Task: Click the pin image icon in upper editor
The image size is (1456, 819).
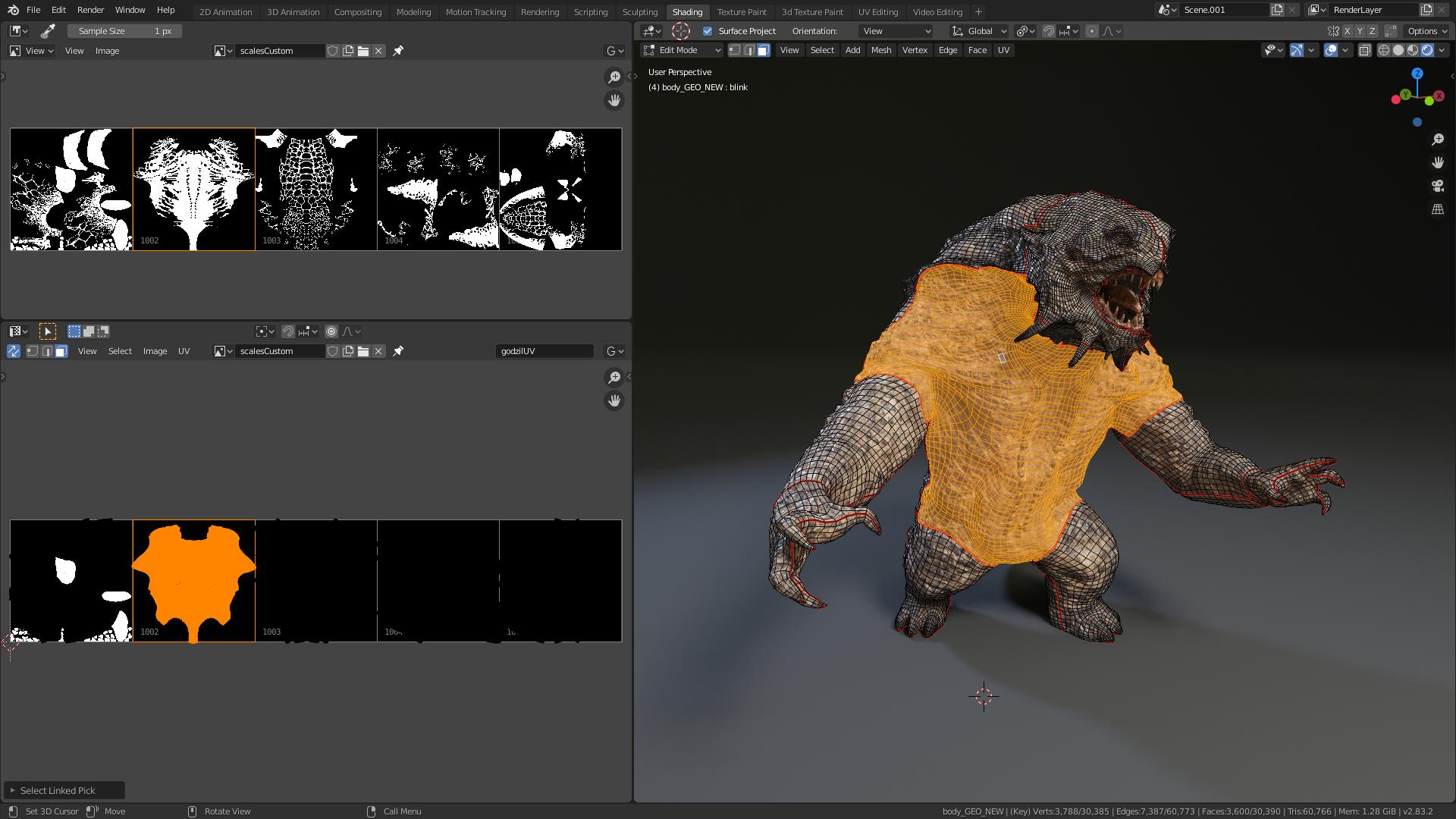Action: pyautogui.click(x=398, y=51)
